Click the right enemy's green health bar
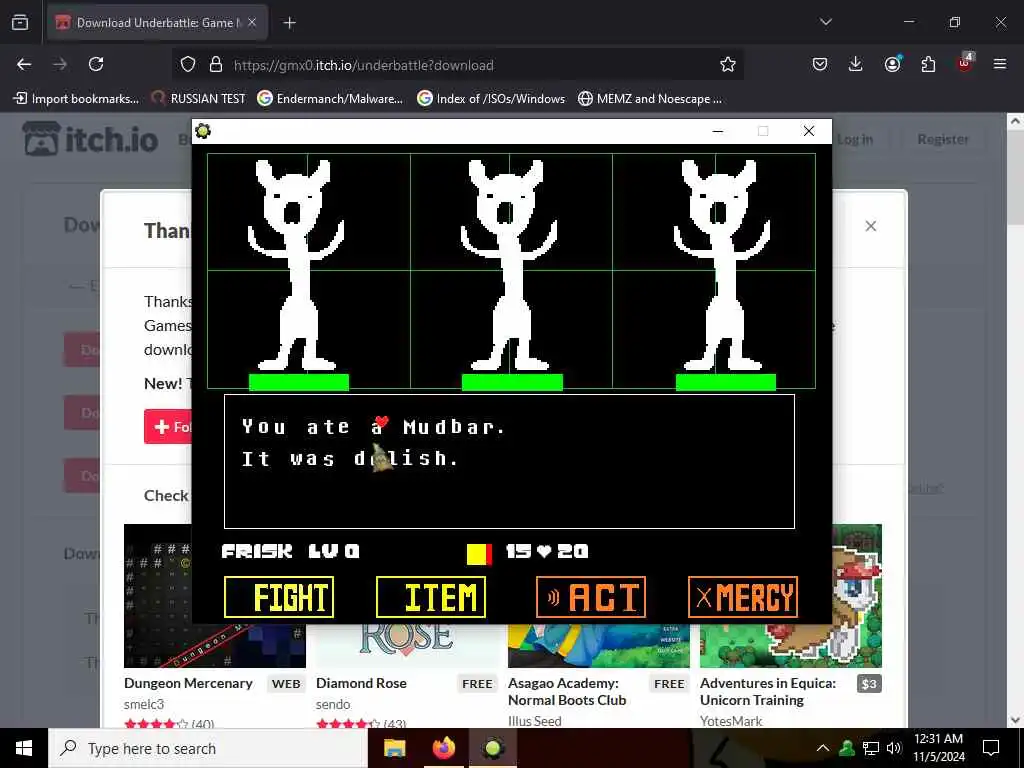 coord(726,382)
